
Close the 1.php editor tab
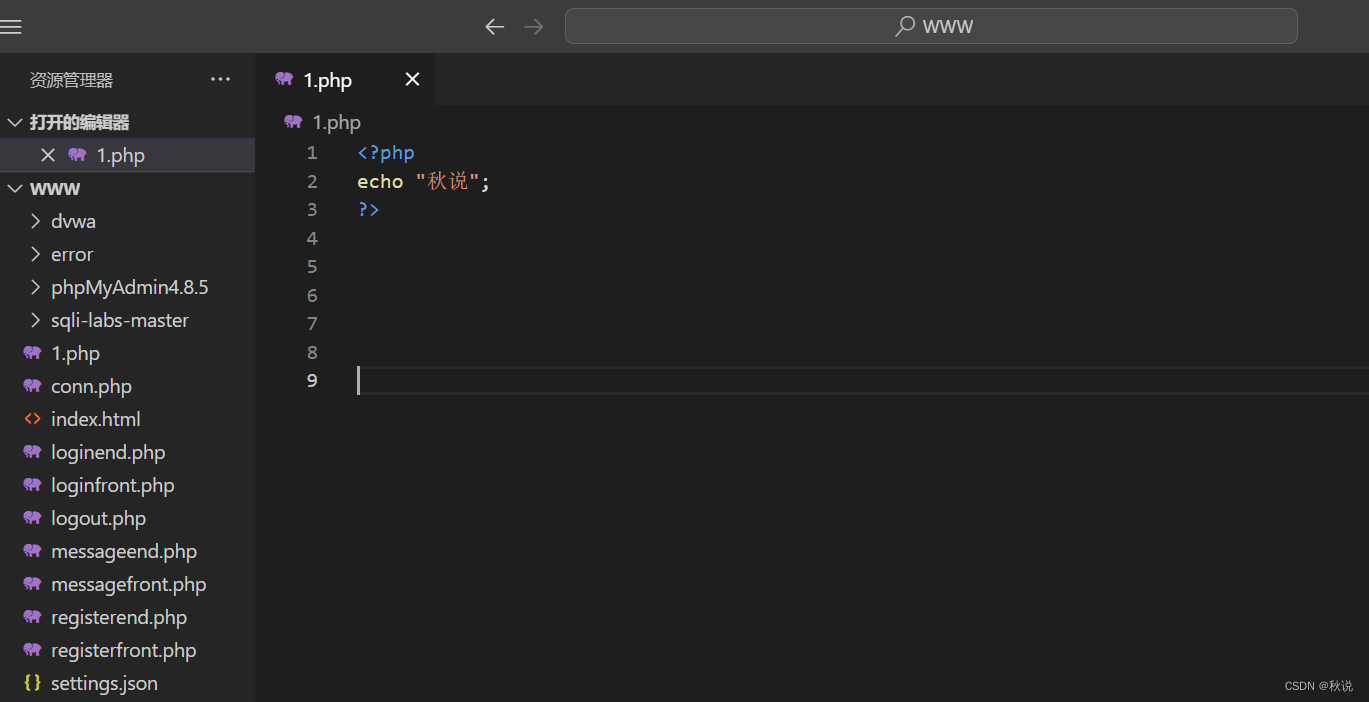pos(412,79)
